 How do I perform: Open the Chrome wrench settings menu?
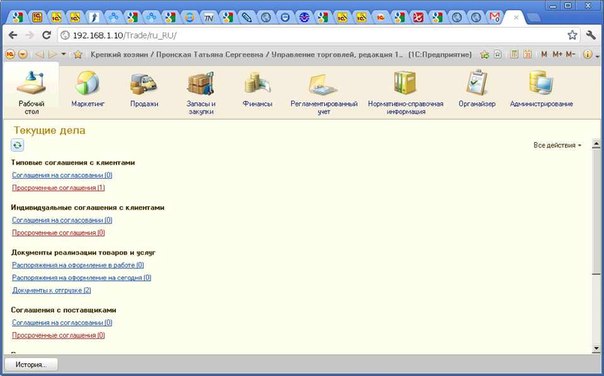(x=591, y=35)
